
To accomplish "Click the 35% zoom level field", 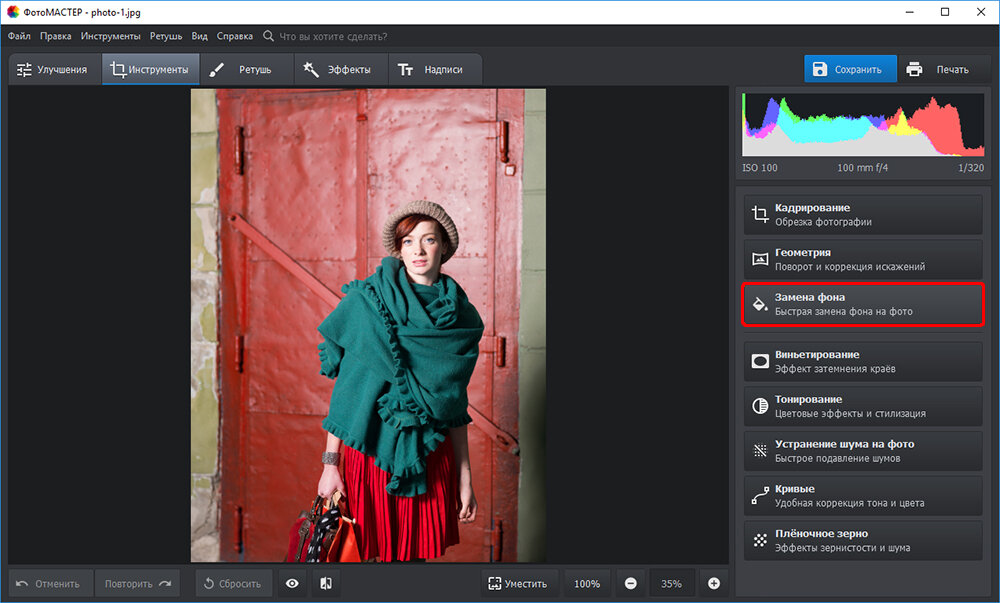I will click(672, 583).
